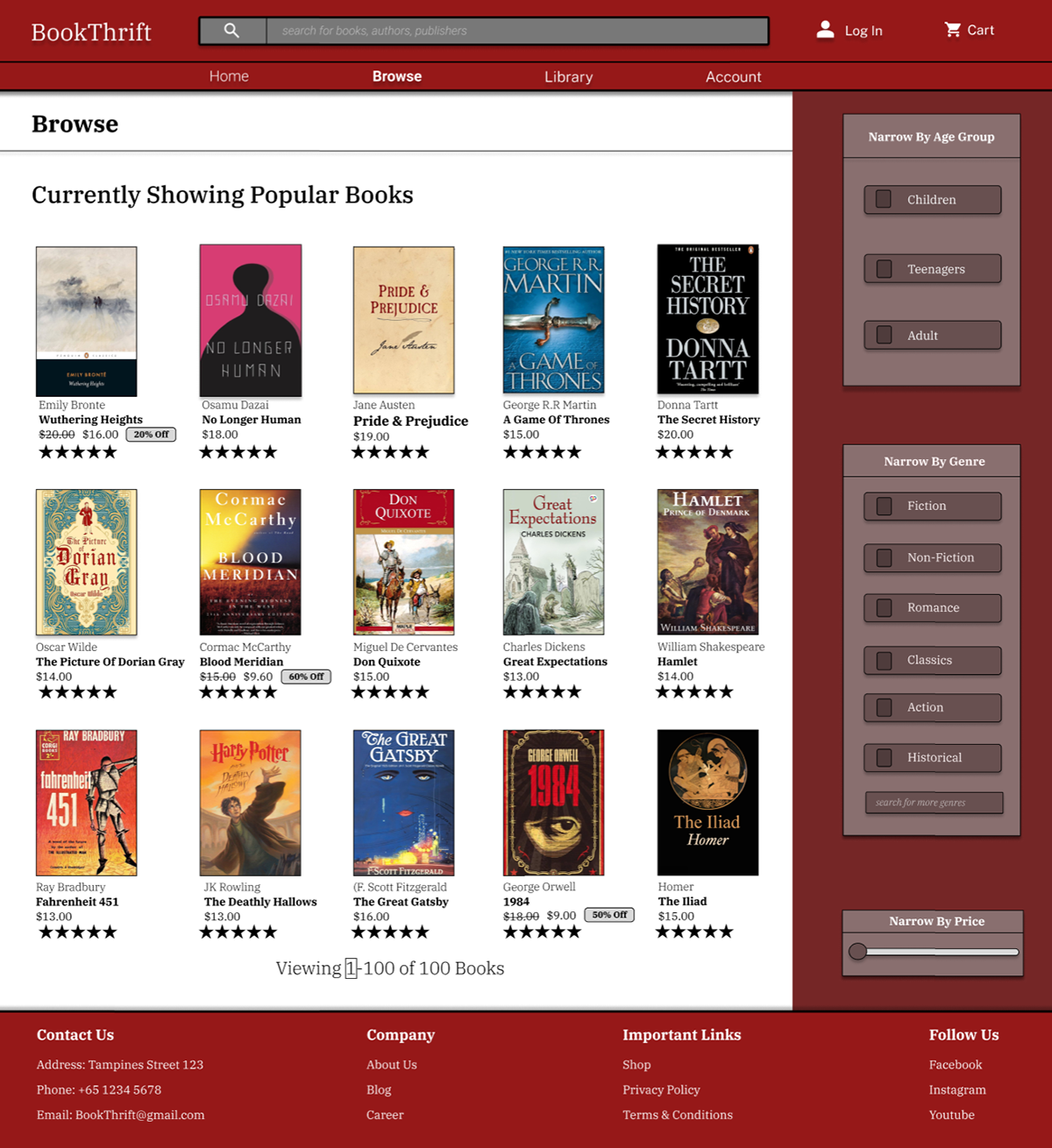Click the book search input field
This screenshot has width=1052, height=1148.
517,31
